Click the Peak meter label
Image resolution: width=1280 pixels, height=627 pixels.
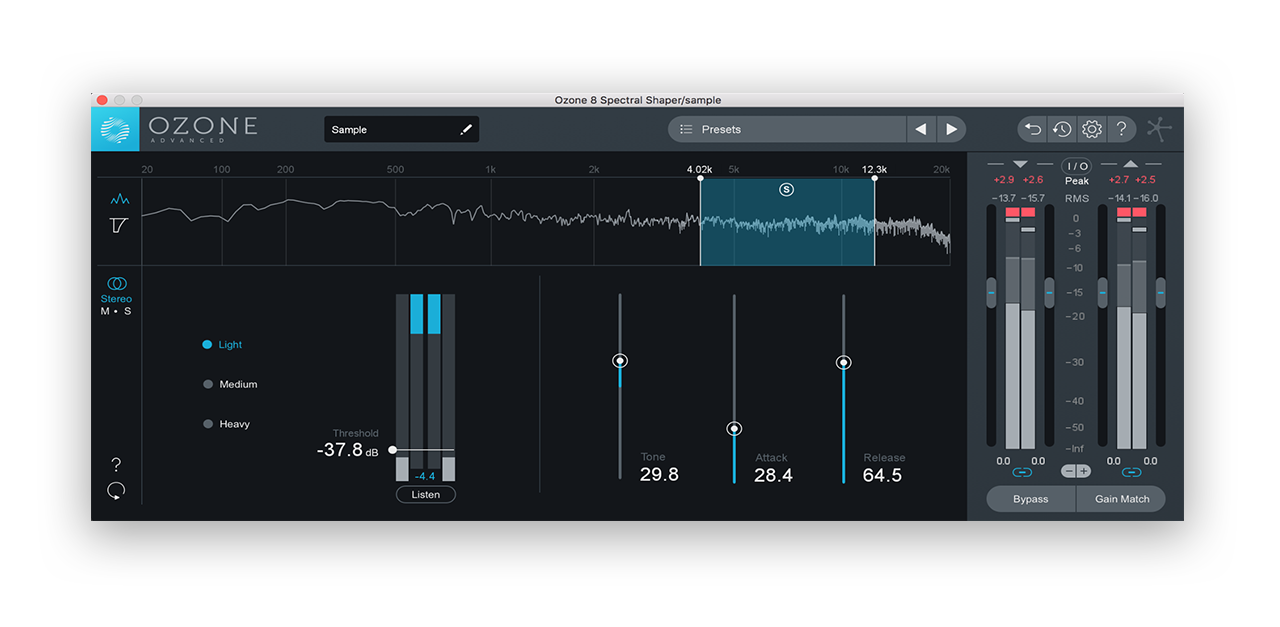[1077, 181]
